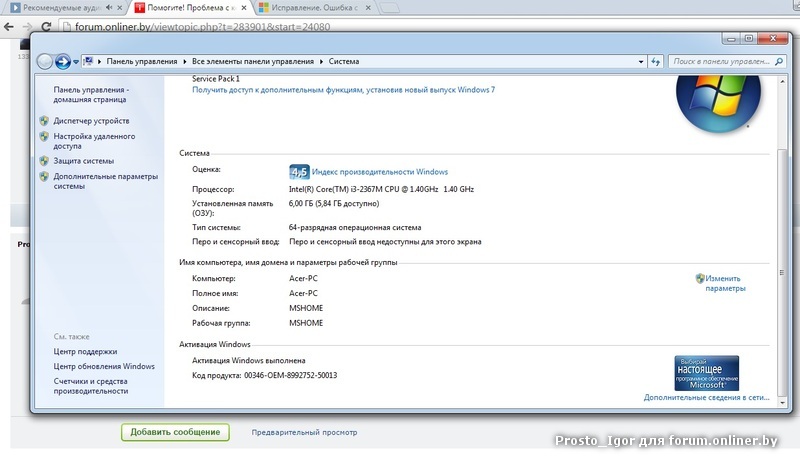The height and width of the screenshot is (464, 800).
Task: Click shield icon beside 'Диспетчер устройств'
Action: coord(44,121)
